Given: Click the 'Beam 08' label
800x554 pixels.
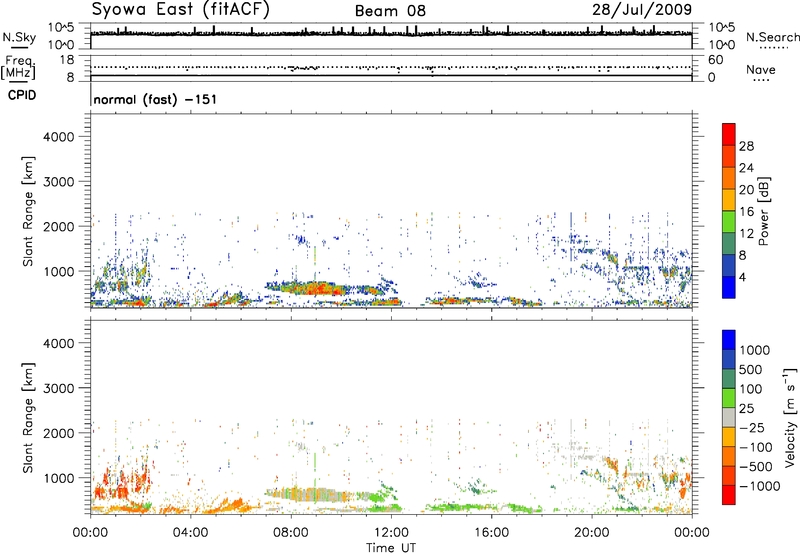Looking at the screenshot, I should [390, 11].
